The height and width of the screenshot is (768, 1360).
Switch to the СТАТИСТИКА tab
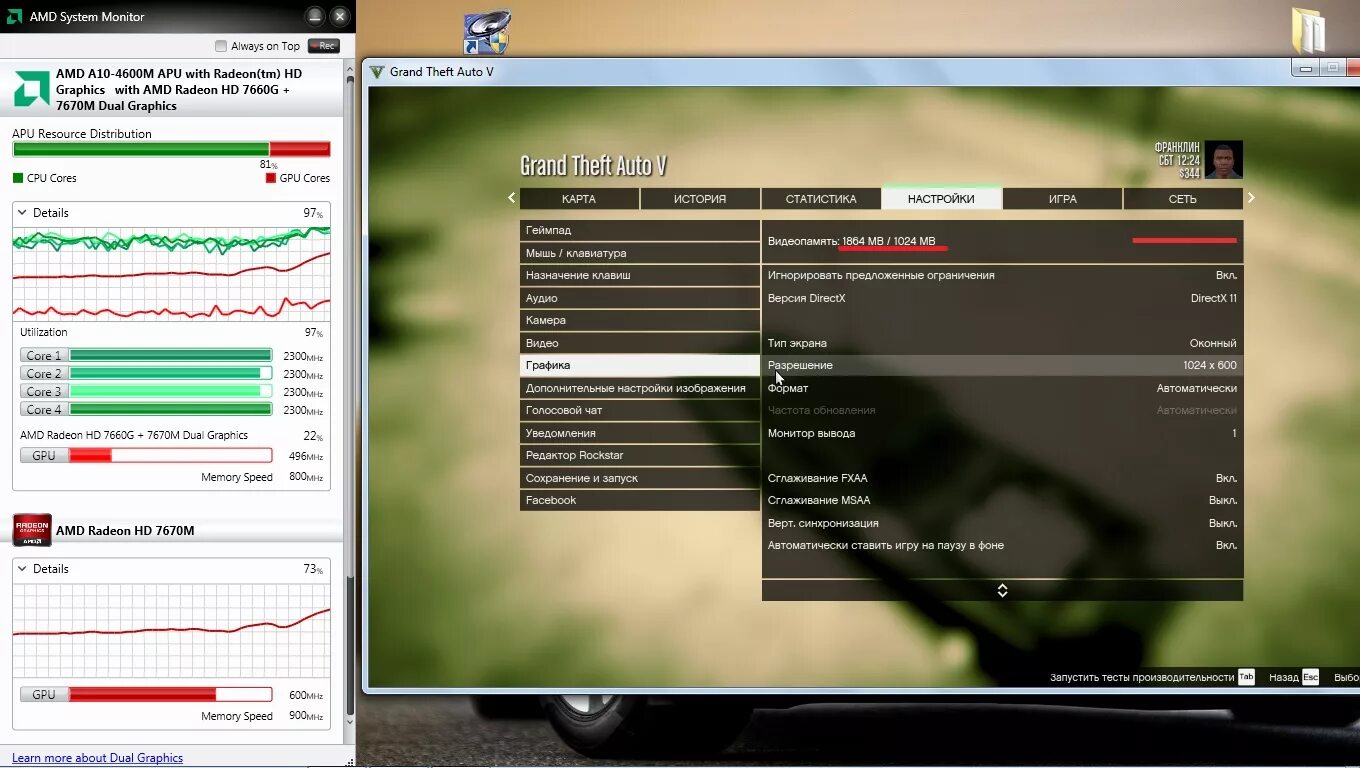(x=821, y=199)
